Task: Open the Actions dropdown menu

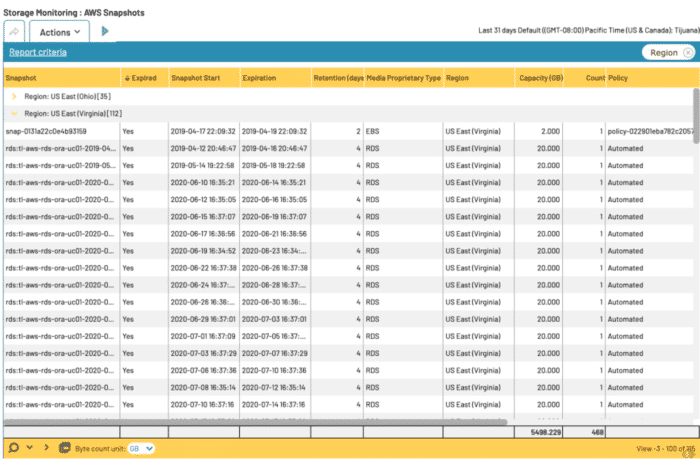Action: 61,32
